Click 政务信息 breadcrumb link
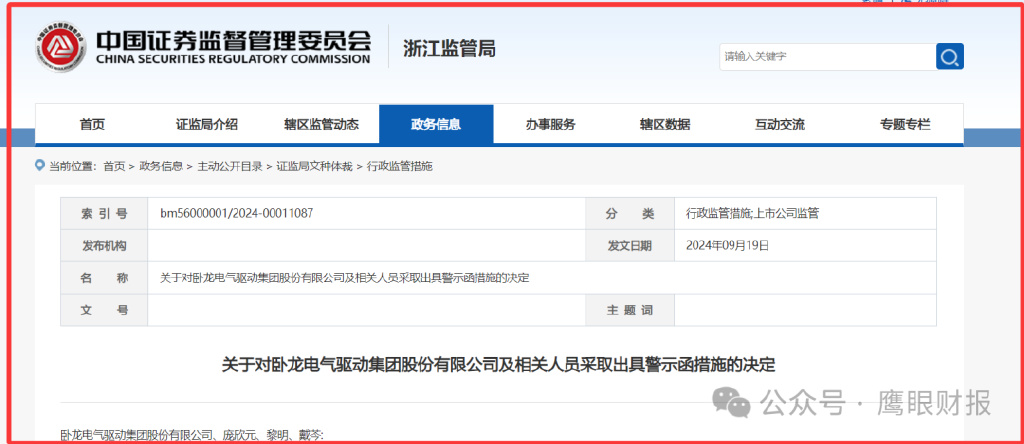 pos(161,166)
